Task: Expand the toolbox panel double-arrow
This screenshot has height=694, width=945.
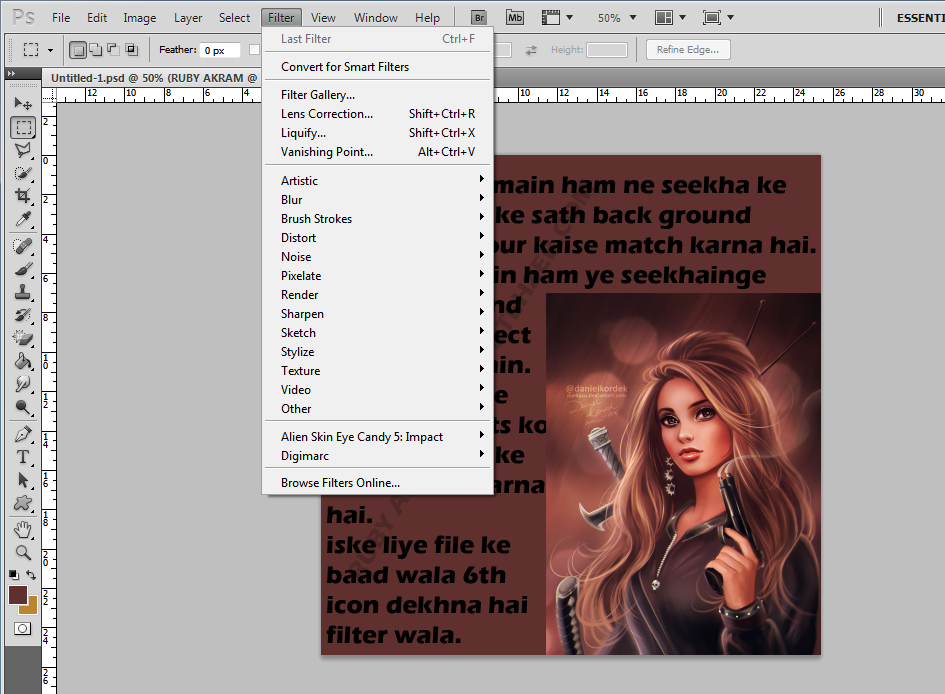Action: (x=11, y=73)
